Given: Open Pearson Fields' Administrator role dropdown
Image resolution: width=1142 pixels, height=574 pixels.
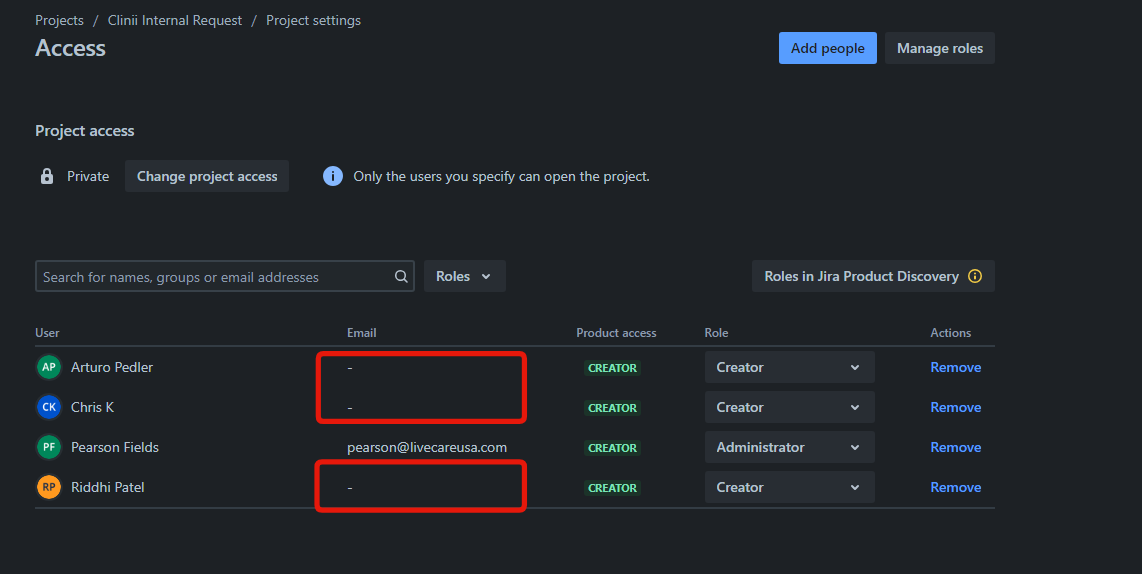Looking at the screenshot, I should tap(789, 447).
